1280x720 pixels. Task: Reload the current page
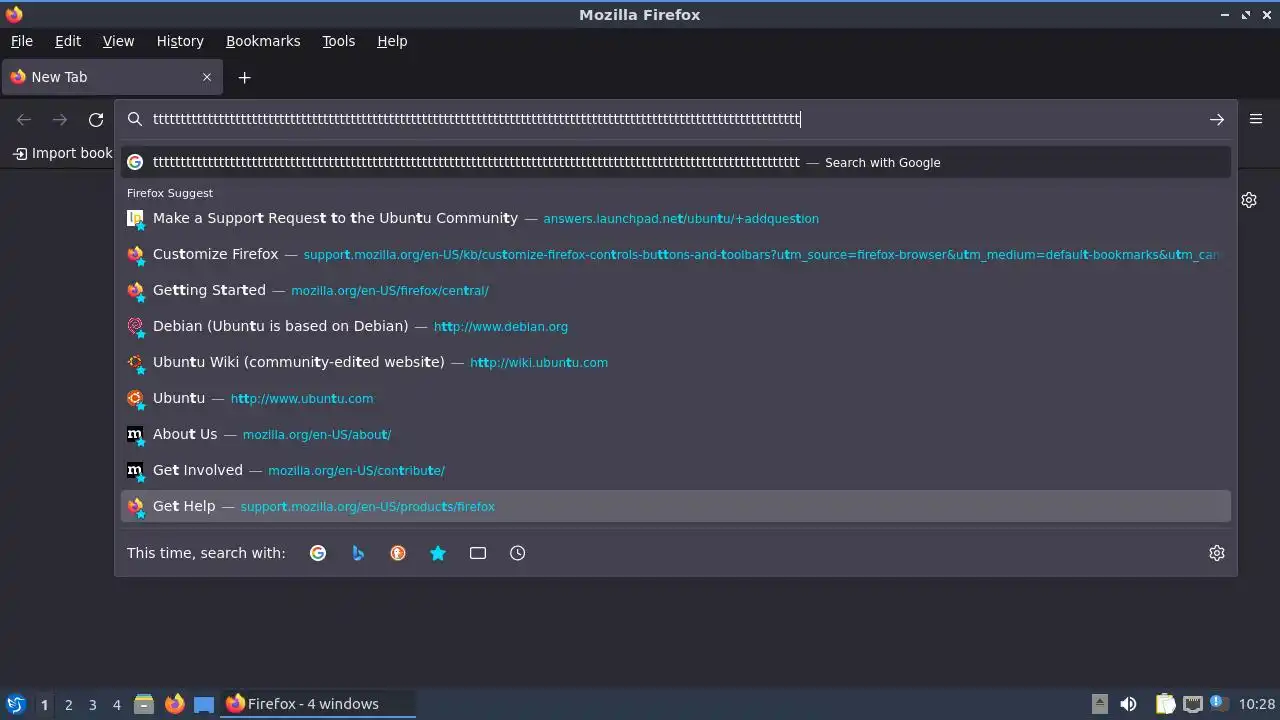tap(96, 119)
